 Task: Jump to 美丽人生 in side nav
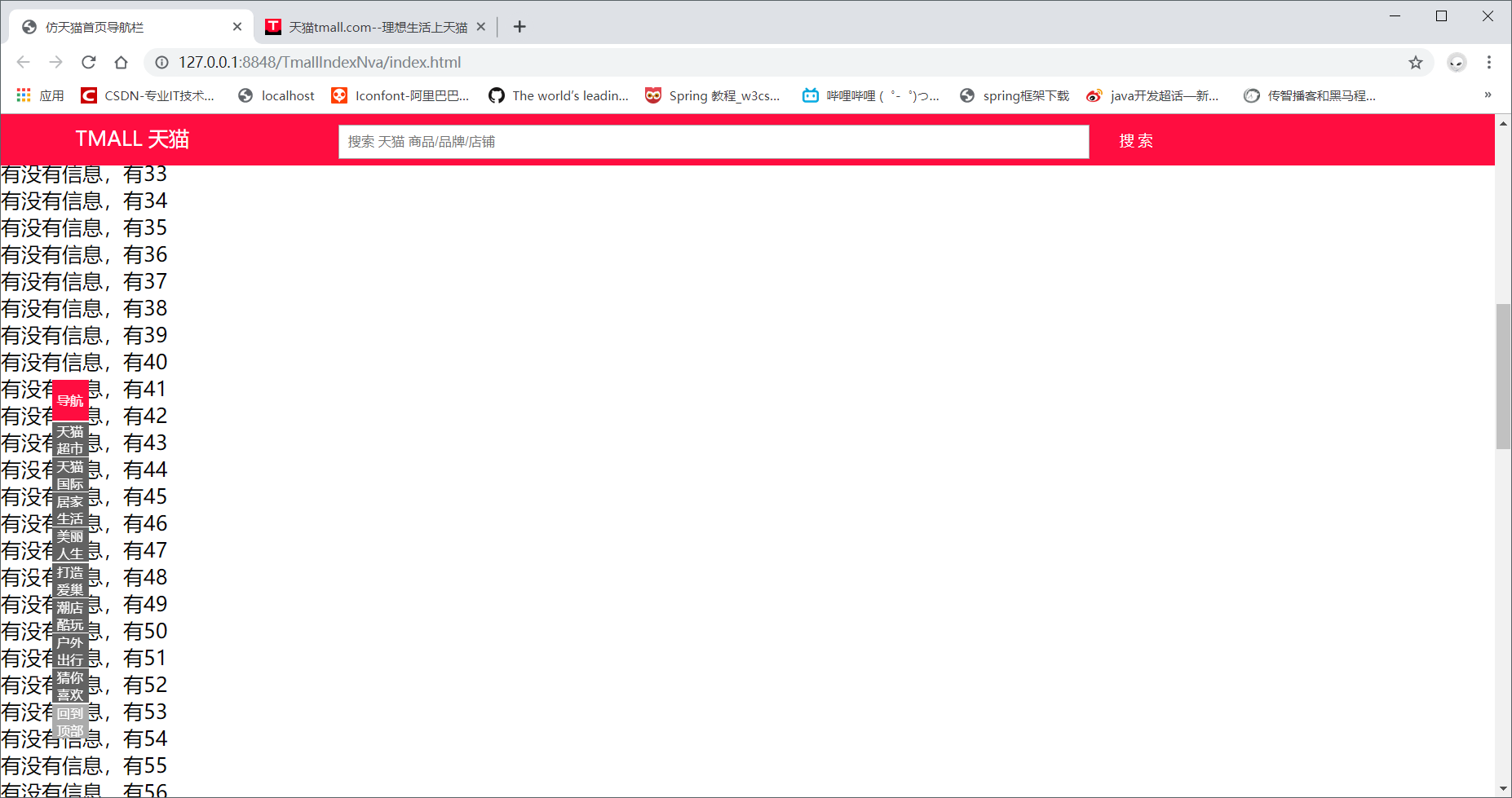(x=70, y=545)
